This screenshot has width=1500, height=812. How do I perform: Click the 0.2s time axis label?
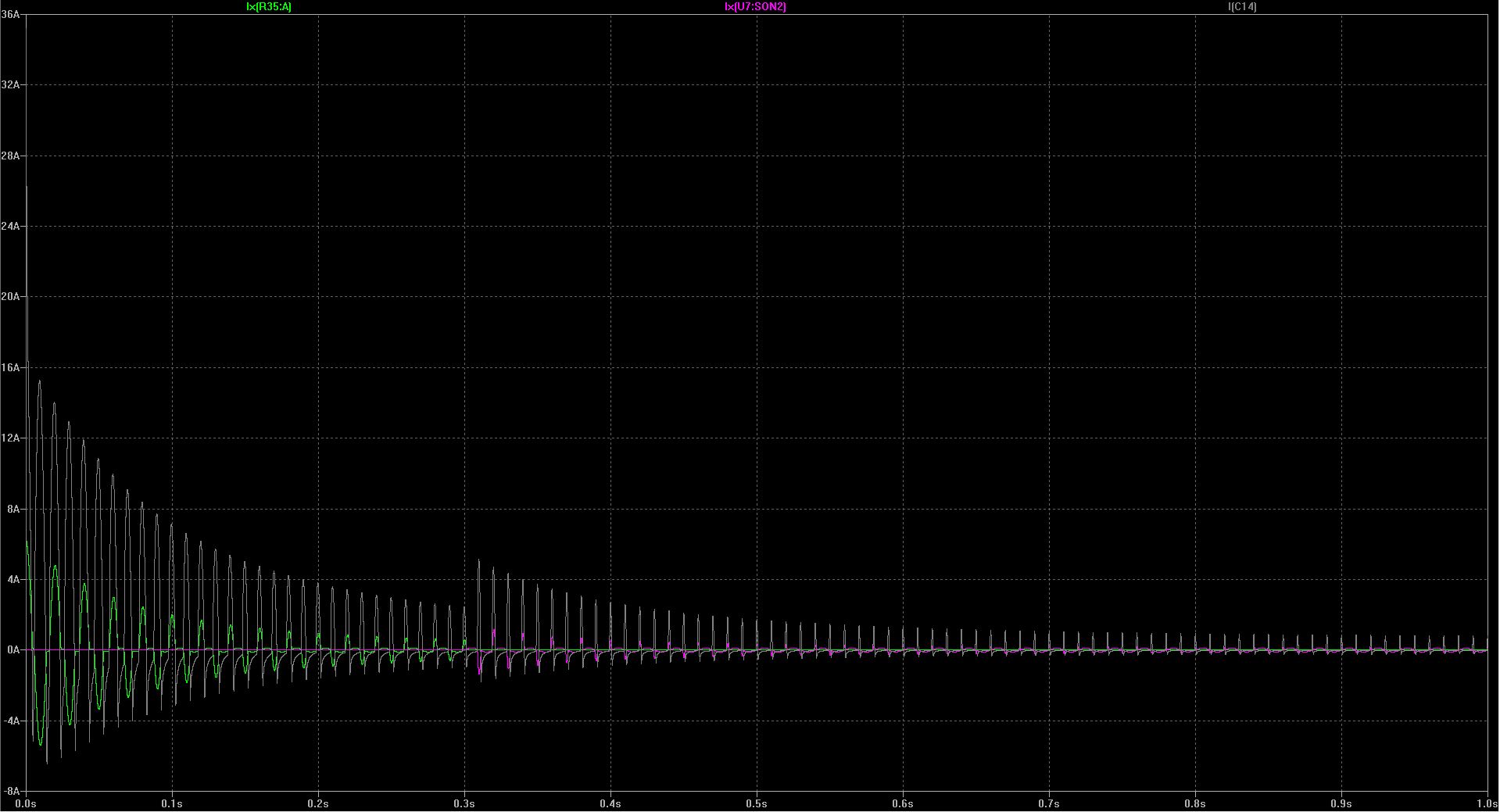pyautogui.click(x=318, y=803)
